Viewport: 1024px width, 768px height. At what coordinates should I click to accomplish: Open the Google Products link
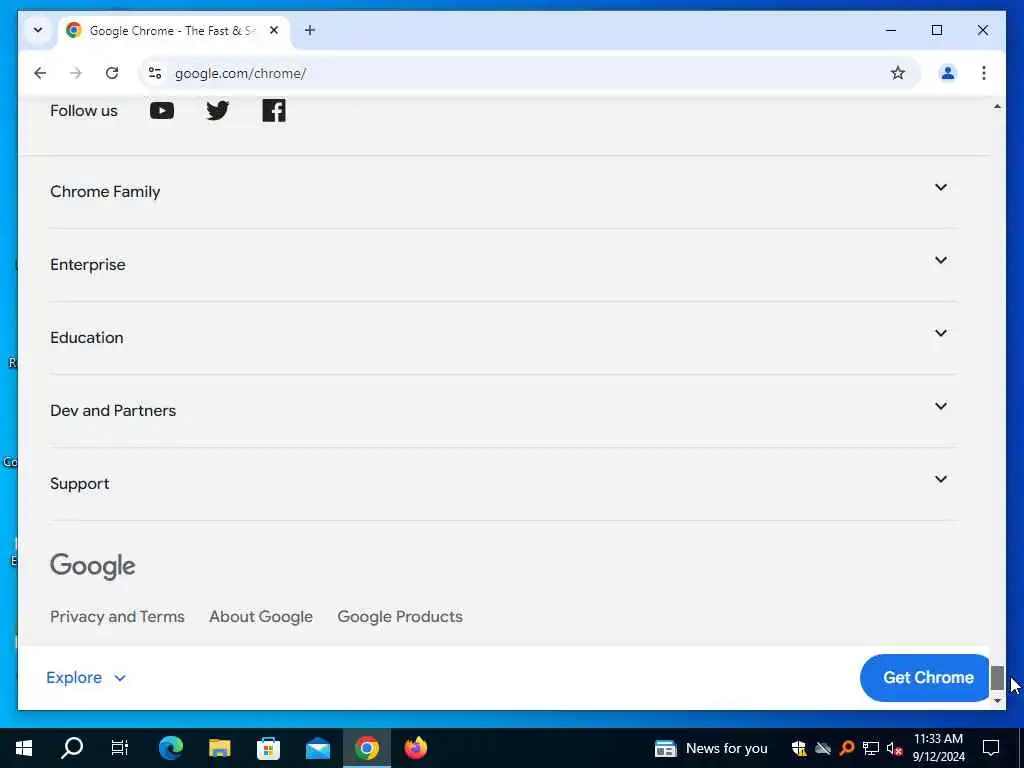point(400,616)
